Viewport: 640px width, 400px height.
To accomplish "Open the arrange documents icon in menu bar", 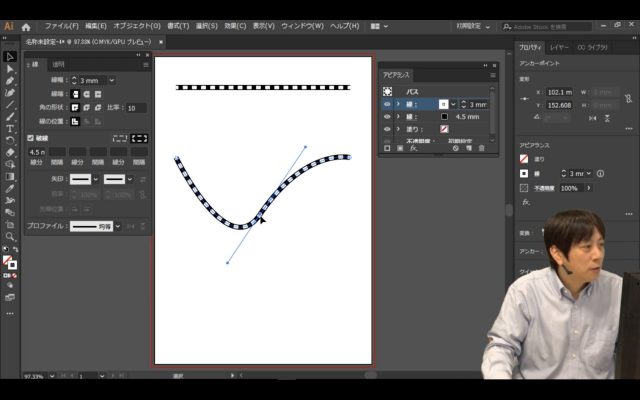I will tap(379, 27).
